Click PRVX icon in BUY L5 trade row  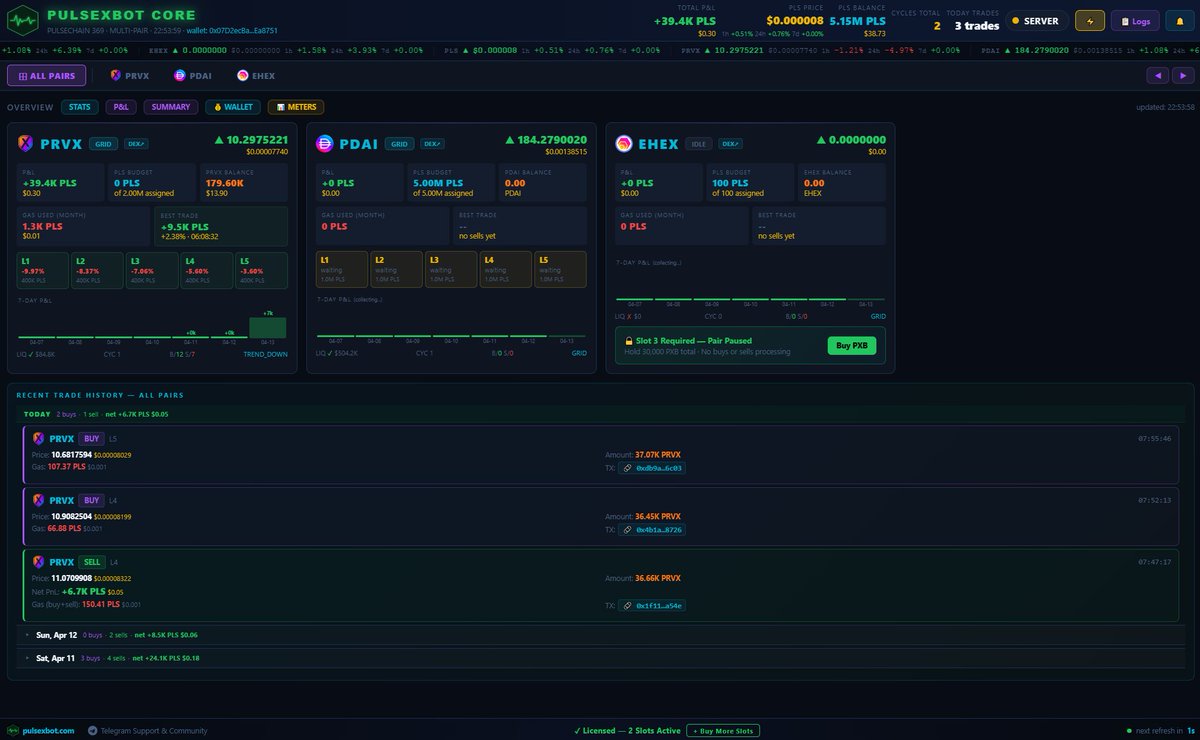tap(39, 438)
